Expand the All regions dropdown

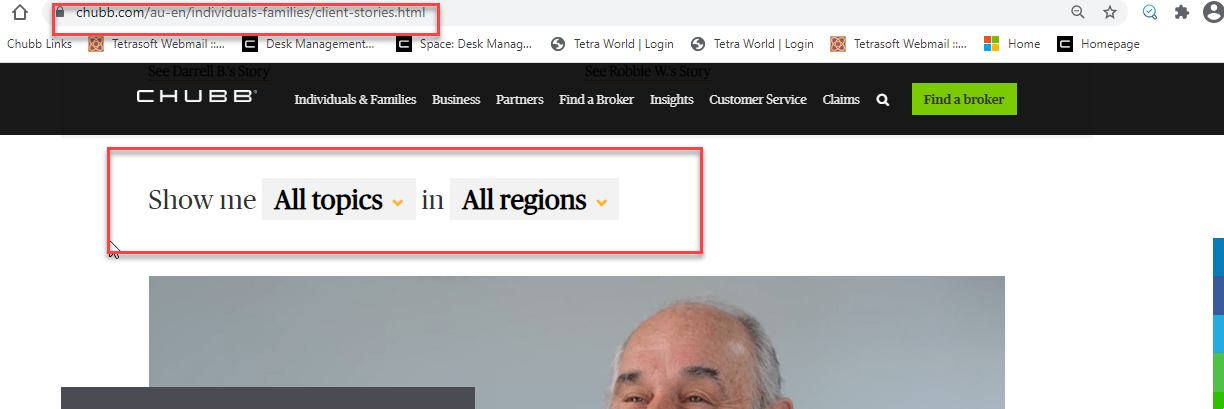pos(534,200)
